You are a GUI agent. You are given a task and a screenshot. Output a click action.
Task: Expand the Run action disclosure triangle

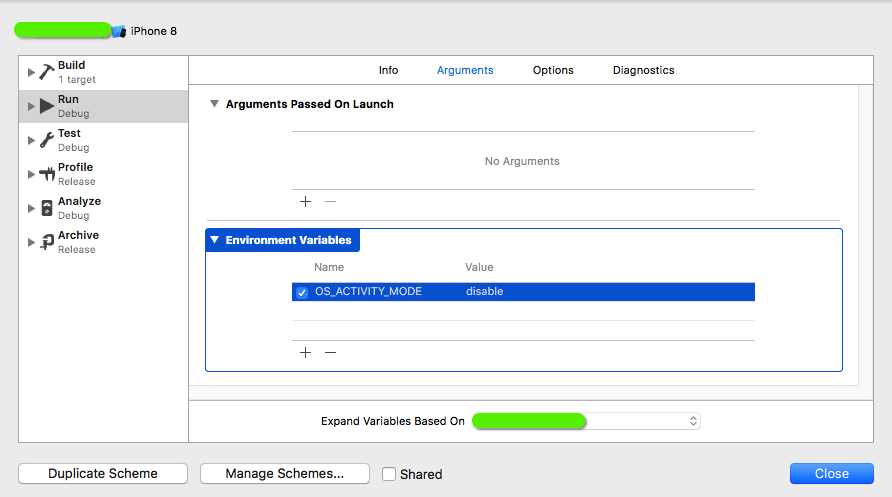coord(31,106)
